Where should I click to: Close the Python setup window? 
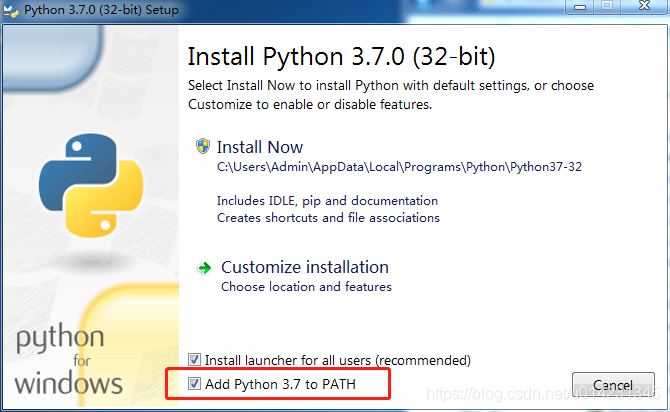pos(644,6)
